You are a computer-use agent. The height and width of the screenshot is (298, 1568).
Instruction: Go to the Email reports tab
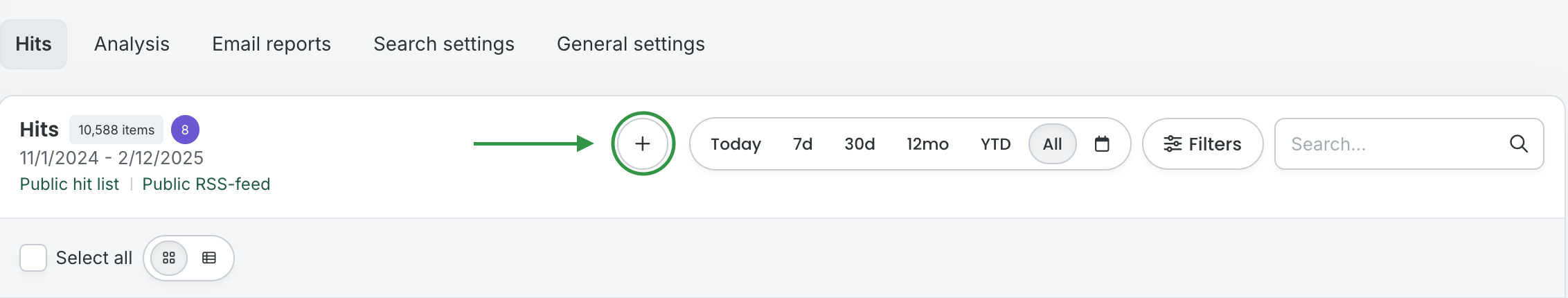tap(271, 44)
